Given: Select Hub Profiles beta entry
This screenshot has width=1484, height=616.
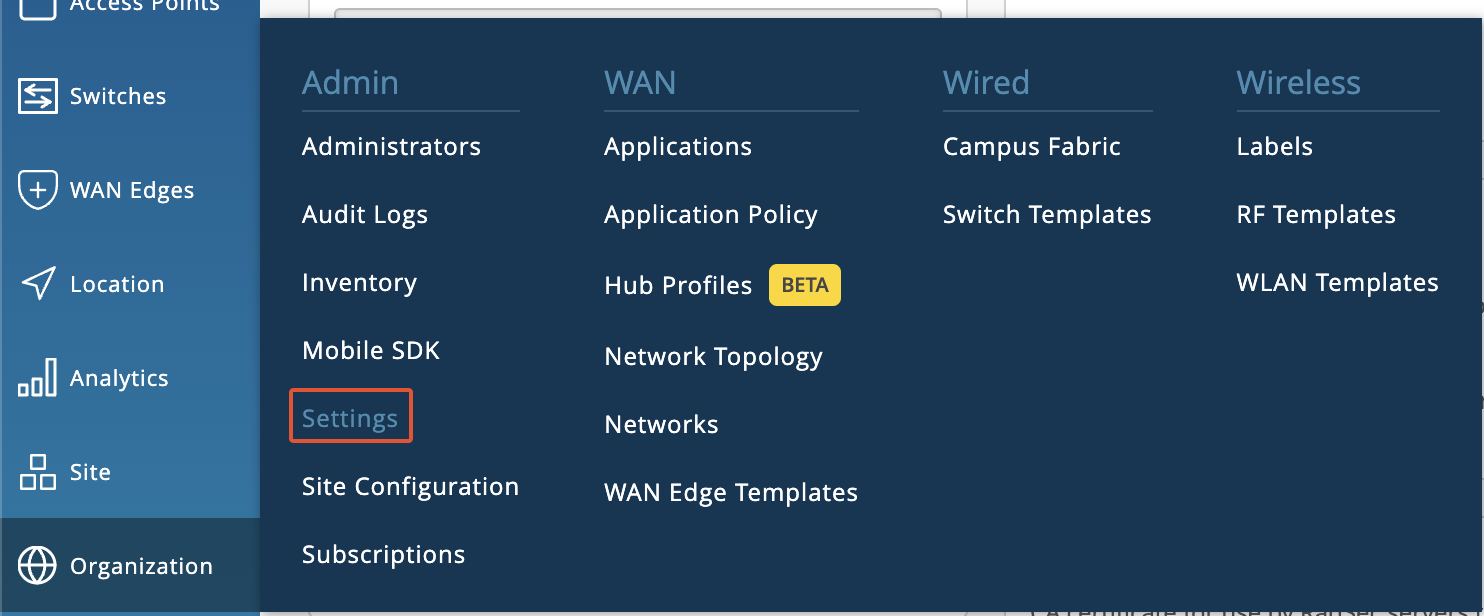Looking at the screenshot, I should click(678, 285).
